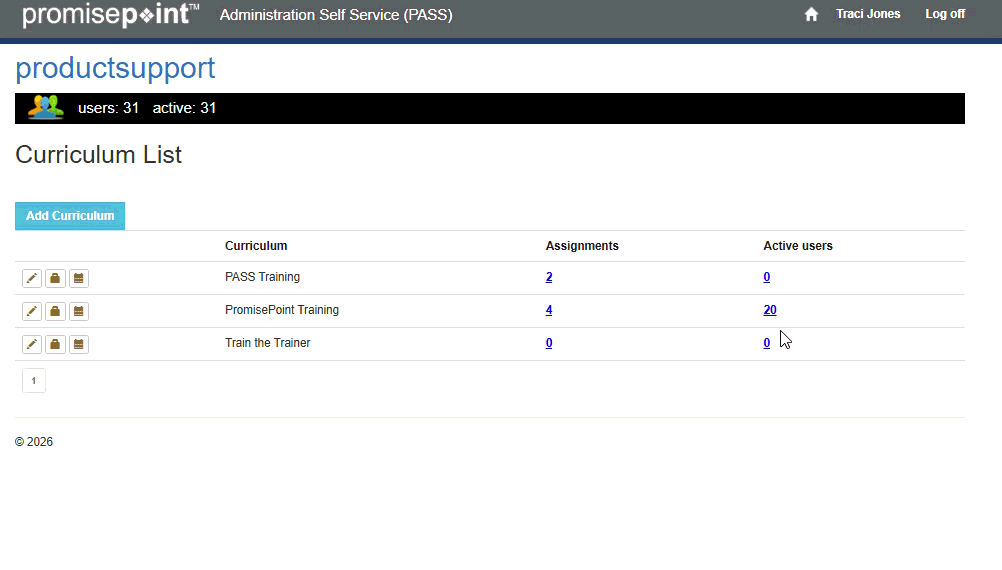Click the lock icon for Train the Trainer
Screen dimensions: 1002x570
point(55,344)
